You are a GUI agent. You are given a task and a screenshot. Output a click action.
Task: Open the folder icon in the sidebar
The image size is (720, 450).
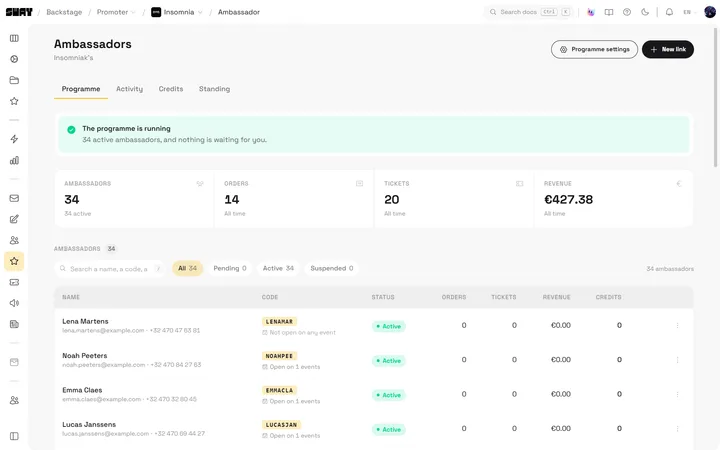[x=14, y=80]
